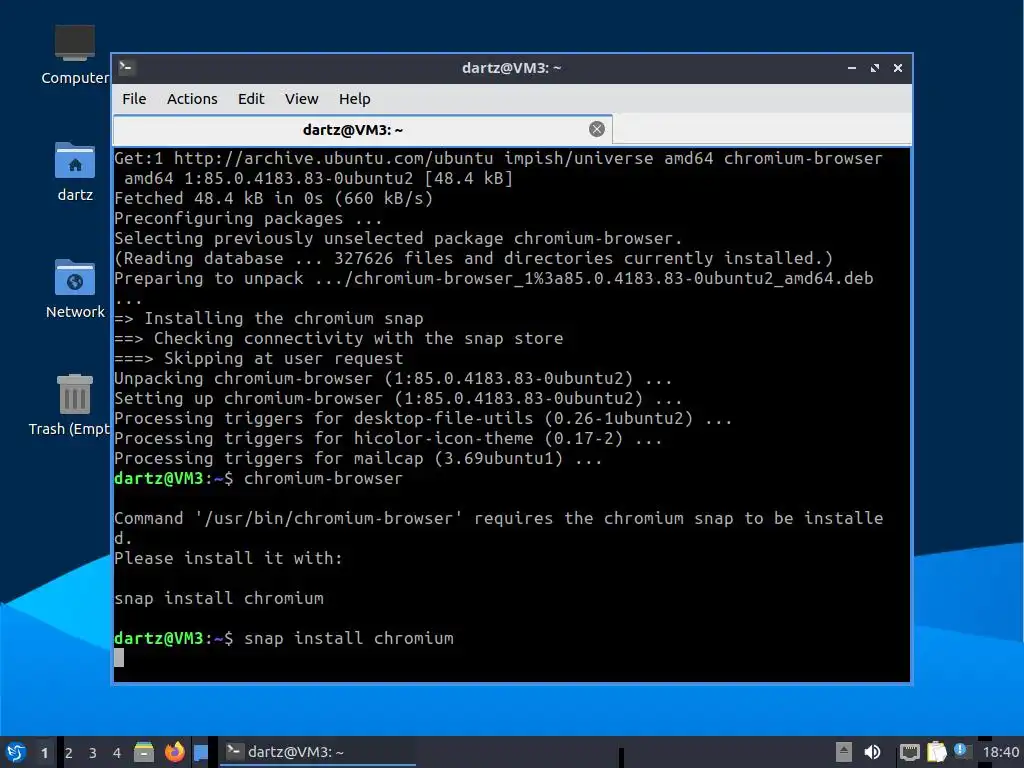Select the dartz home folder icon
Viewport: 1024px width, 768px height.
[x=75, y=172]
